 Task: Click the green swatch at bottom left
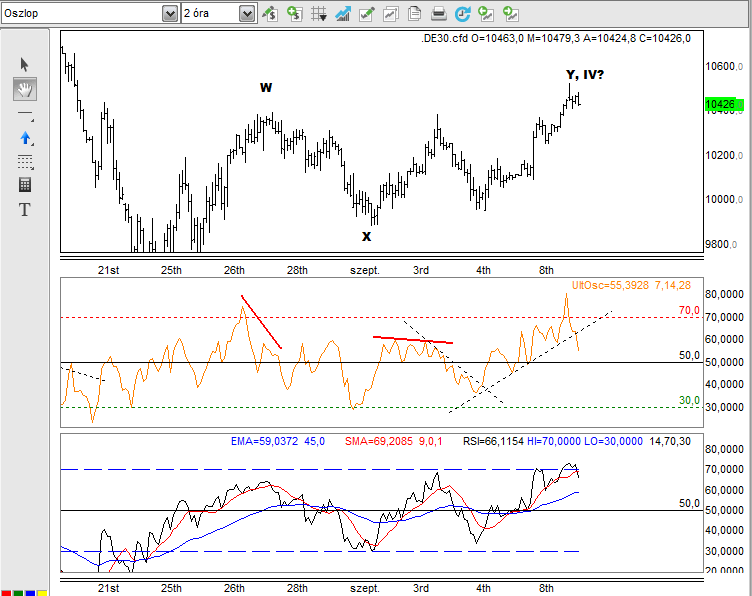point(18,594)
